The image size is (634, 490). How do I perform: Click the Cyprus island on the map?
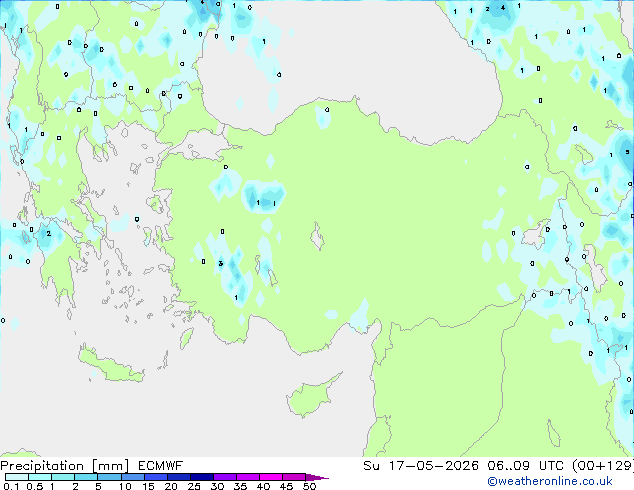point(310,398)
